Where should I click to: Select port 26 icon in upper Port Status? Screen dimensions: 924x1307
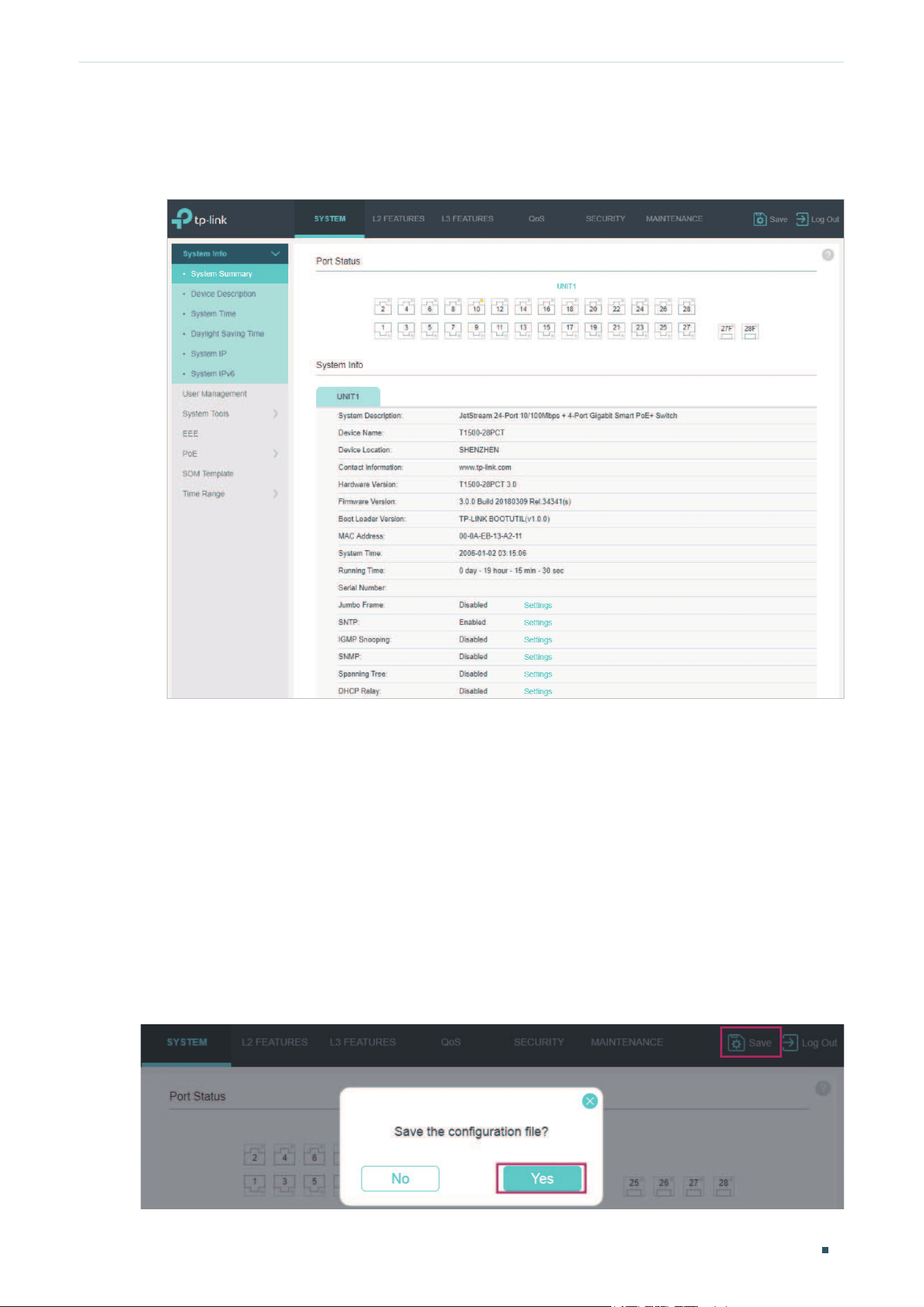pyautogui.click(x=663, y=307)
